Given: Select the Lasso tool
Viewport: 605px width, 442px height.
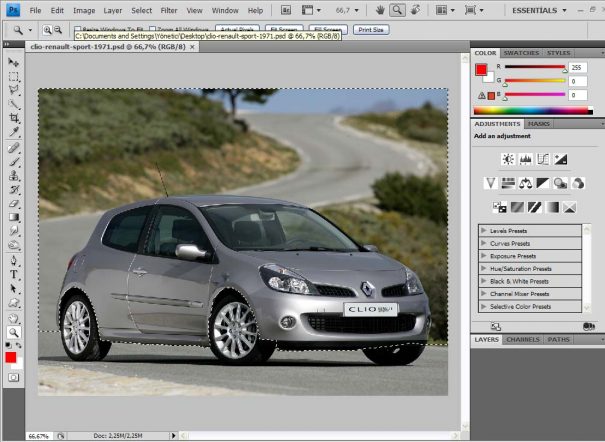Looking at the screenshot, I should coord(14,90).
